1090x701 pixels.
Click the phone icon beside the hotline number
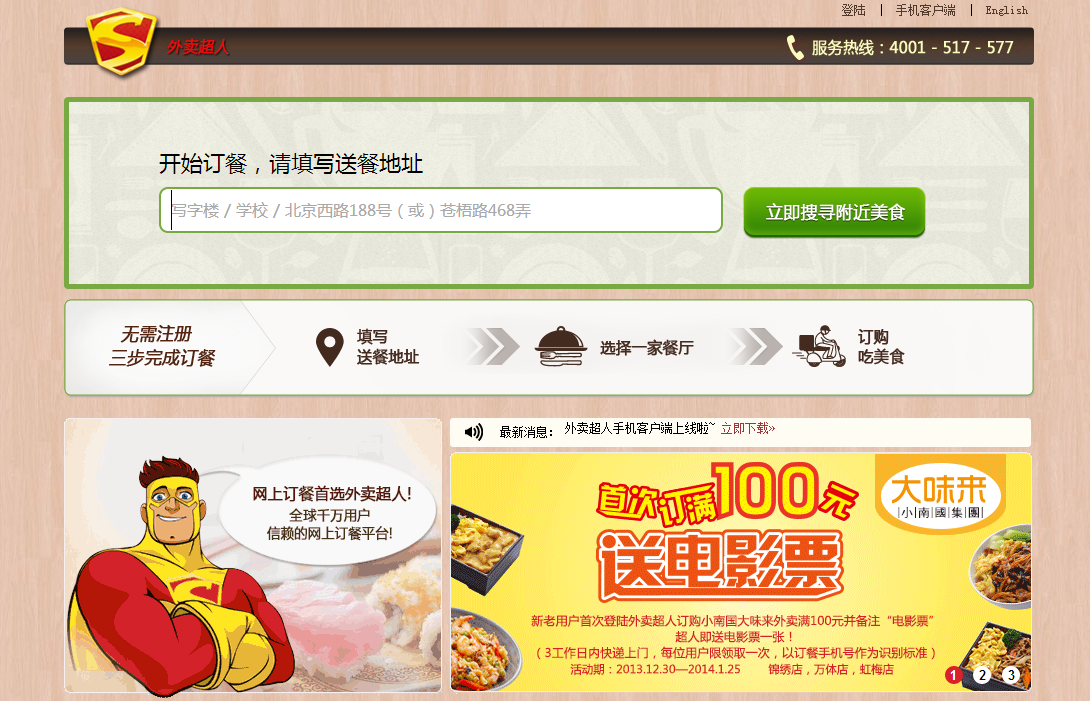point(795,47)
